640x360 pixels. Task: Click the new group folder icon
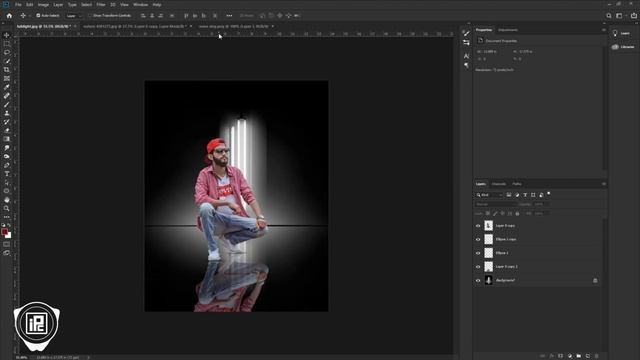click(579, 356)
